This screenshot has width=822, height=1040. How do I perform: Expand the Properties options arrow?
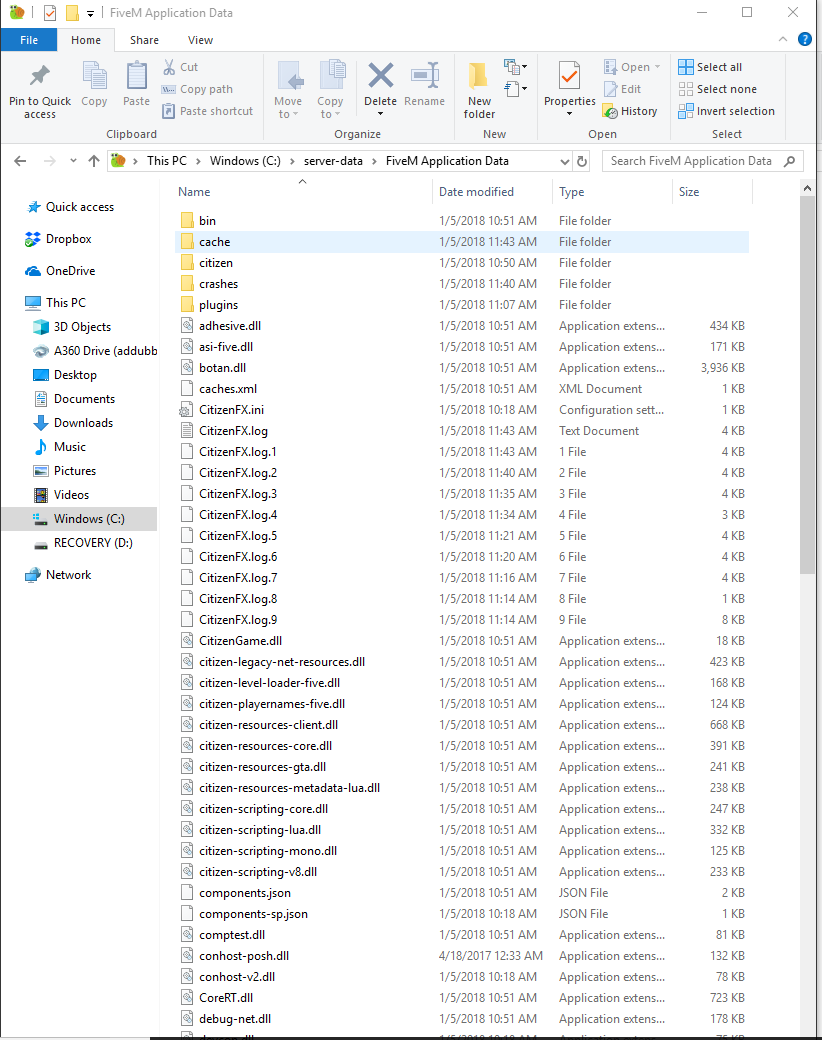click(569, 114)
